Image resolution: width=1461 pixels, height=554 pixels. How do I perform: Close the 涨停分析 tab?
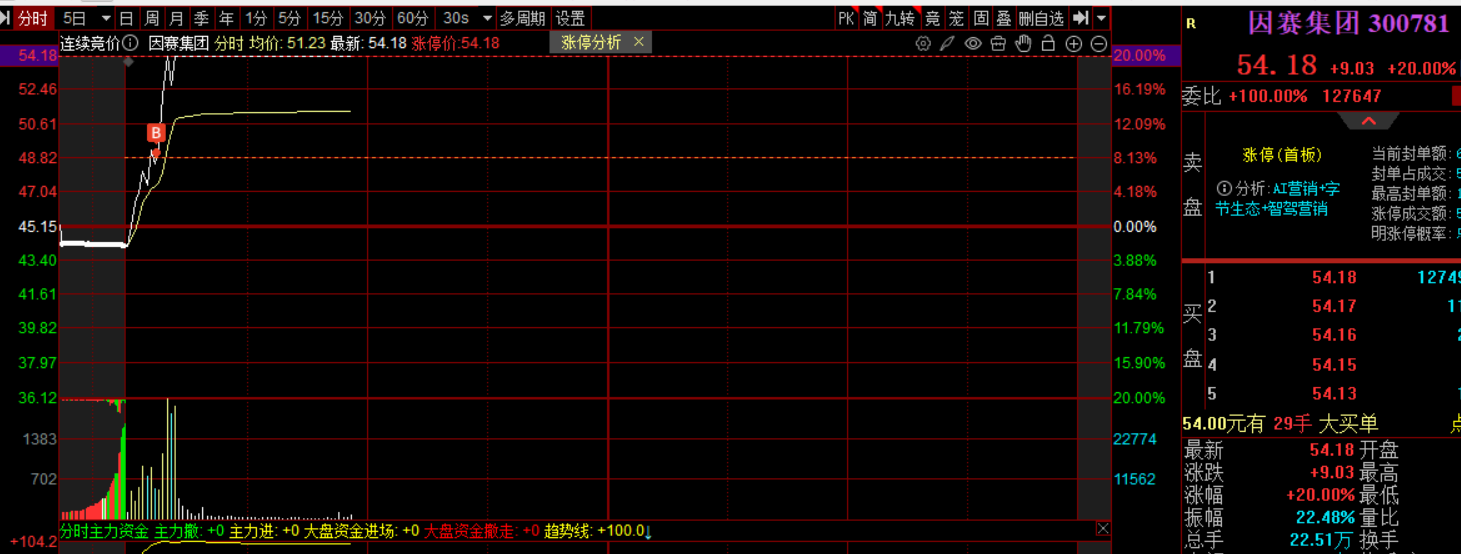pyautogui.click(x=639, y=42)
